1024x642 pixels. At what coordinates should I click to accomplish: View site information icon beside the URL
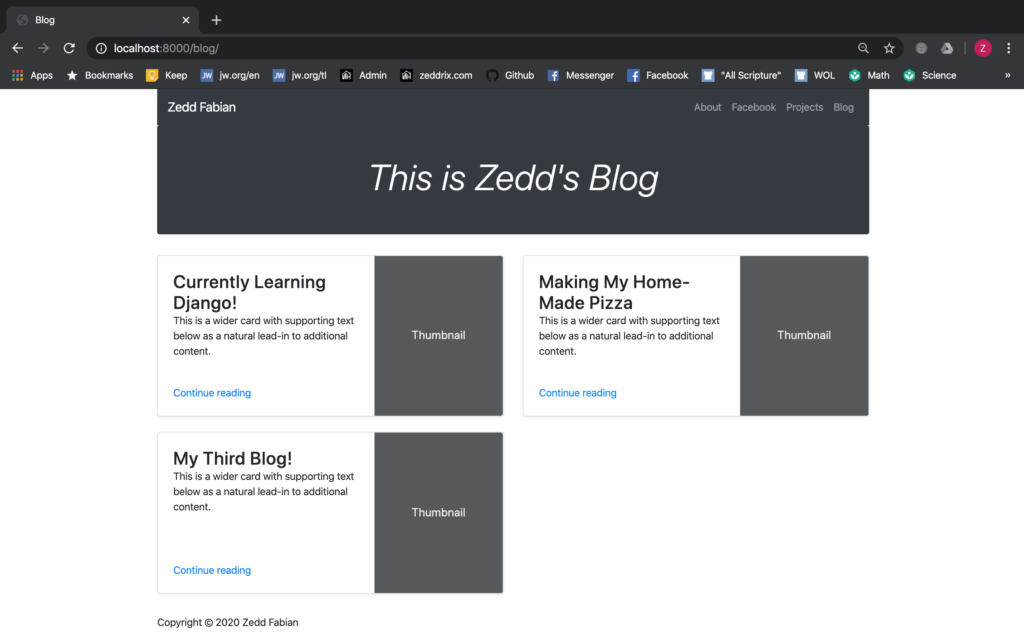tap(101, 48)
